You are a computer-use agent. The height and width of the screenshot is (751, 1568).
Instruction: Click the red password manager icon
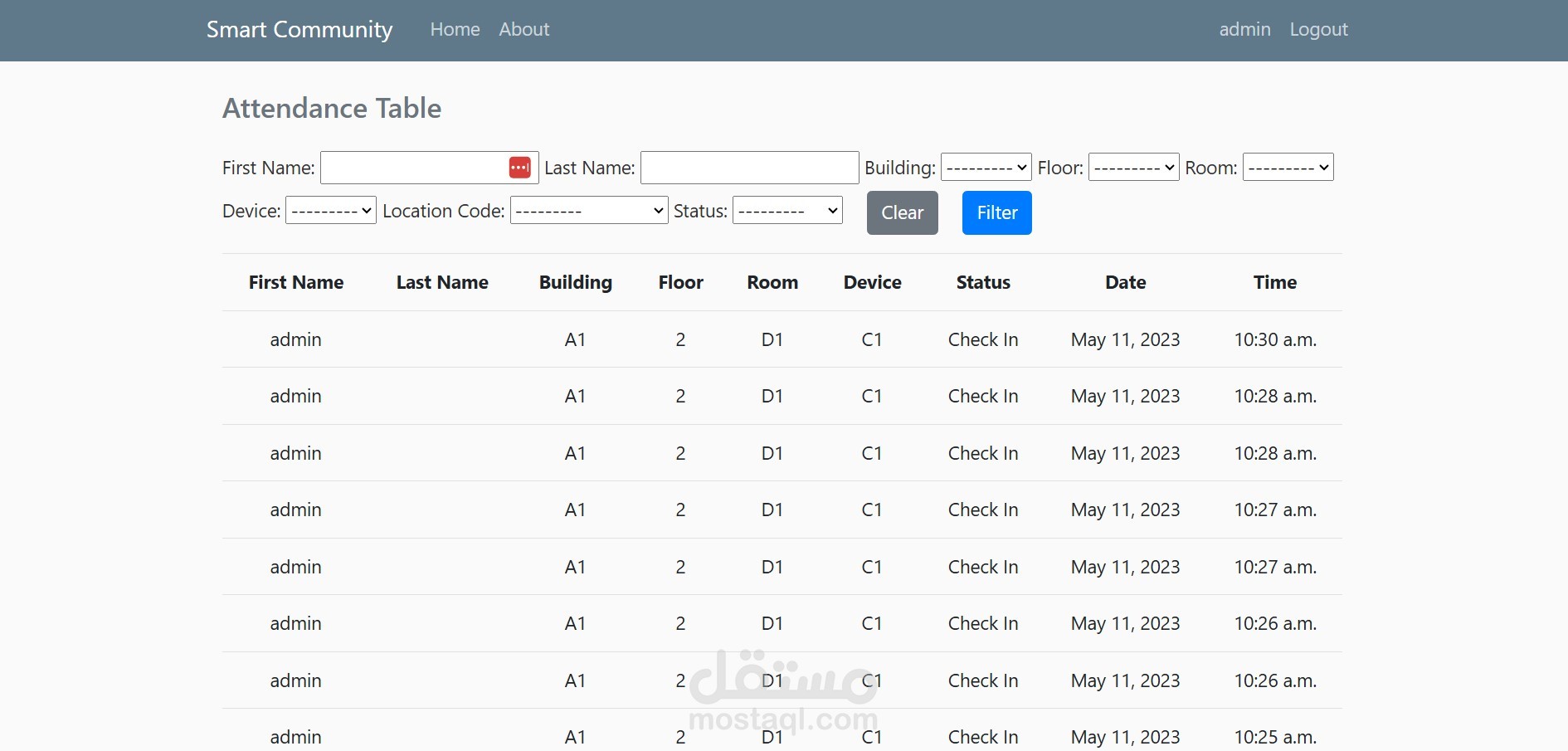click(519, 168)
